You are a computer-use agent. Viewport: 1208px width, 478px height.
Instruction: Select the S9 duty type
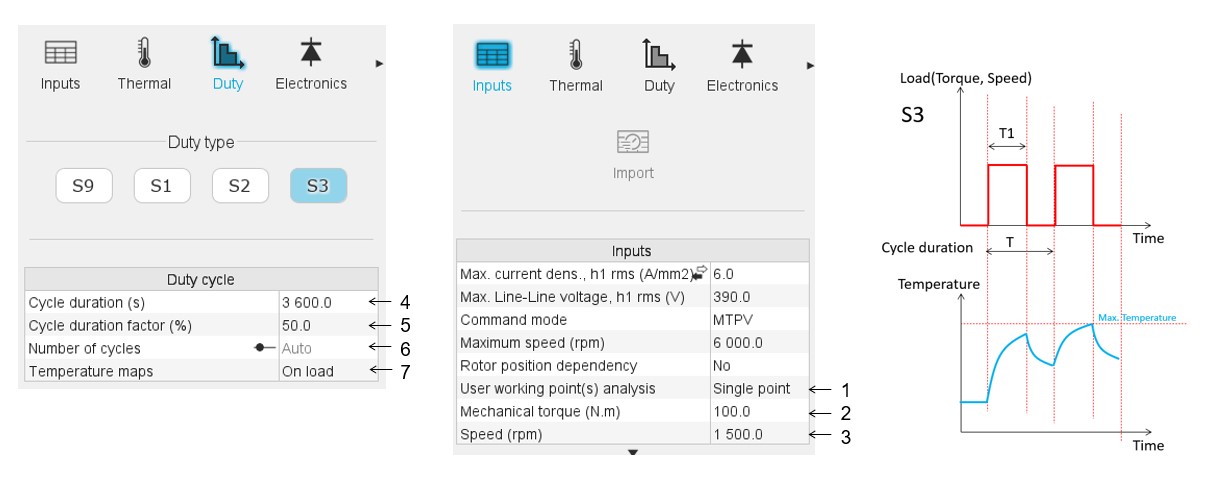point(84,186)
